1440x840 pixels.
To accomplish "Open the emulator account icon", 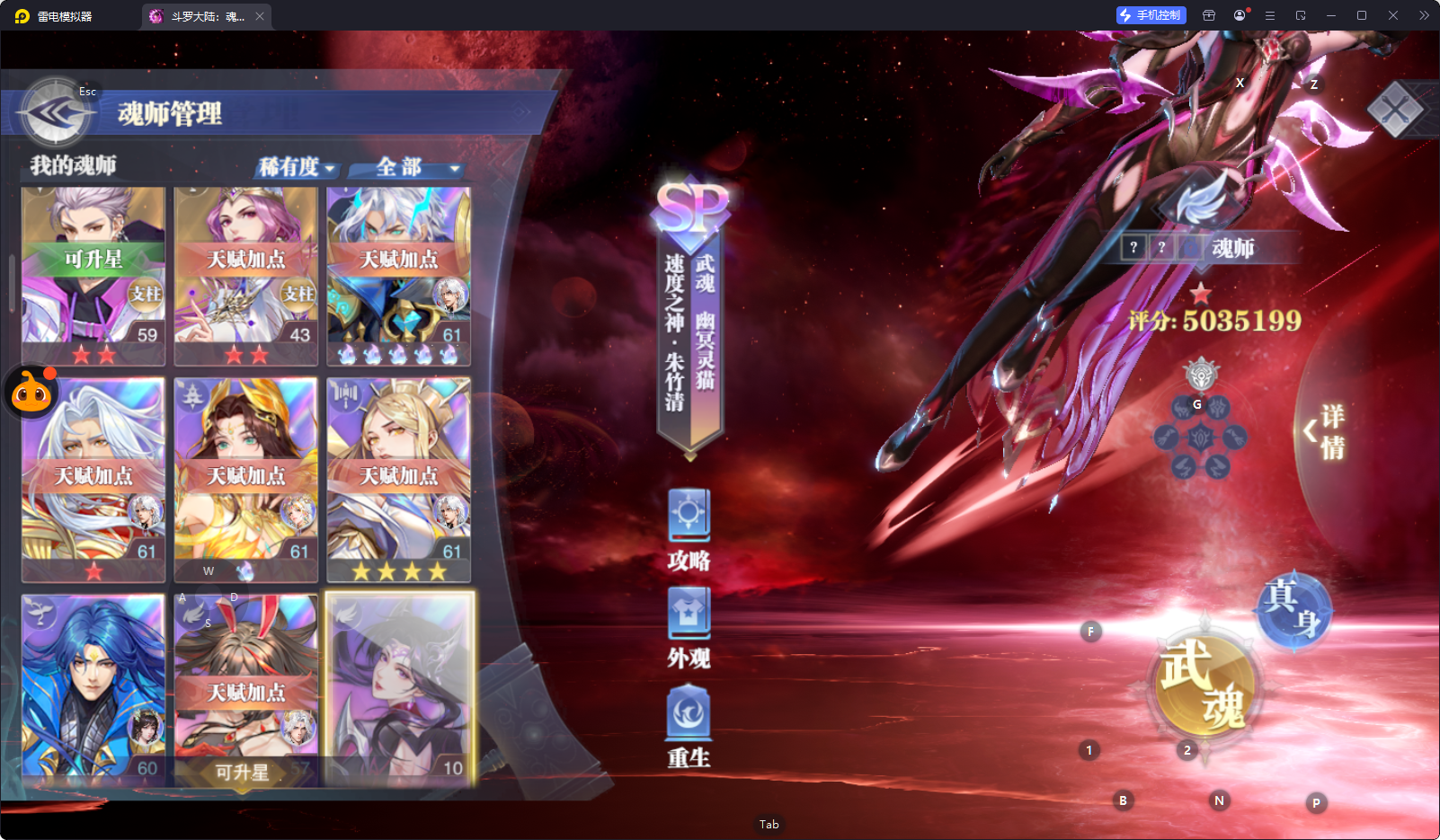I will point(1240,15).
